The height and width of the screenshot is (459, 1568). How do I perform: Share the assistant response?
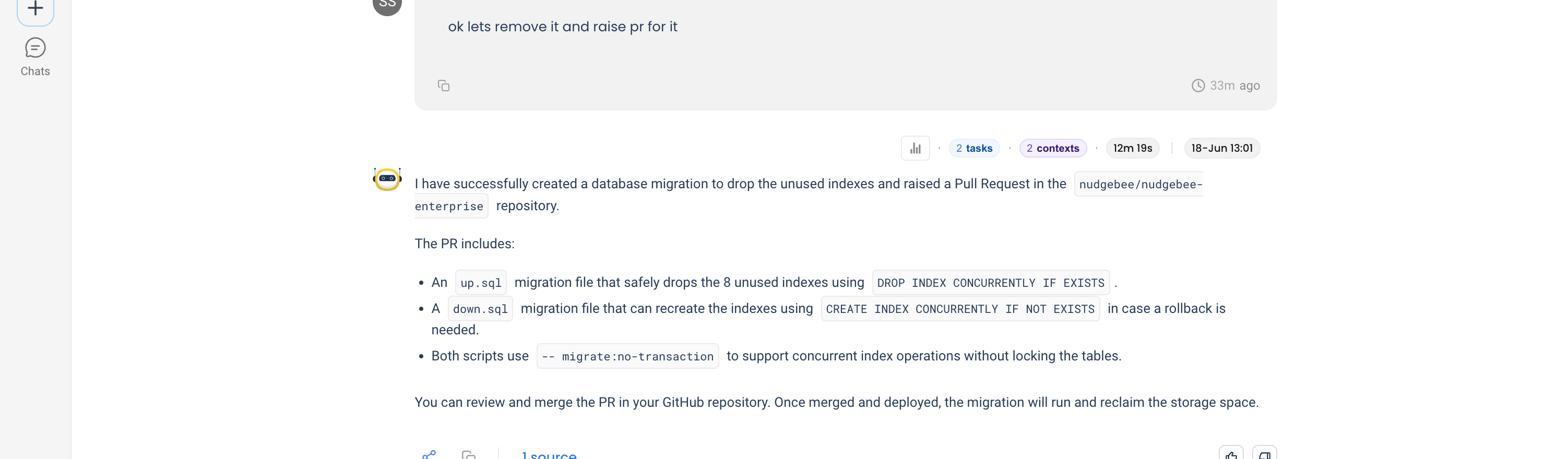pyautogui.click(x=429, y=454)
